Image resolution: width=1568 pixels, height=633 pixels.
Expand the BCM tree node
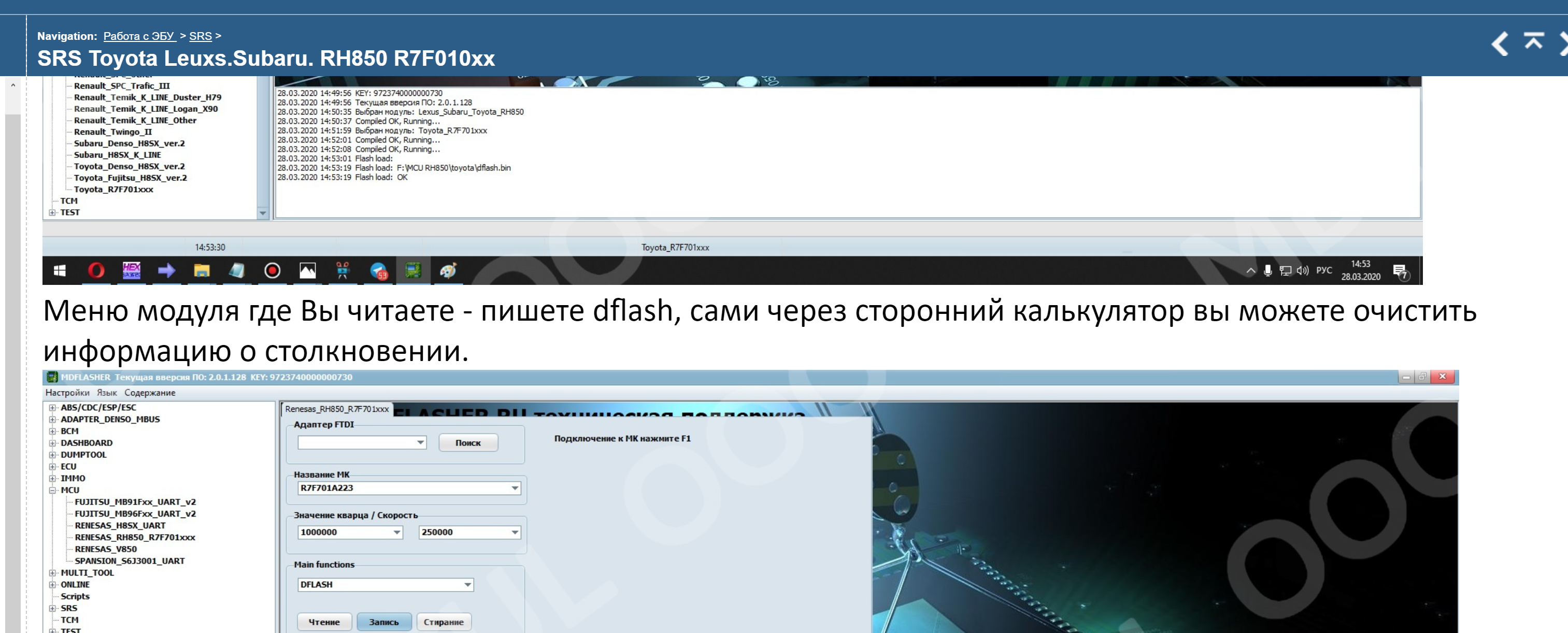pos(53,431)
